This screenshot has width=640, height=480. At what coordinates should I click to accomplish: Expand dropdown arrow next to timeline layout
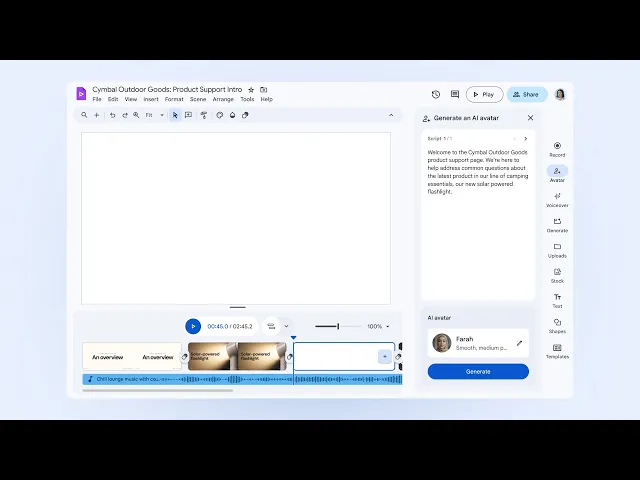tap(286, 326)
